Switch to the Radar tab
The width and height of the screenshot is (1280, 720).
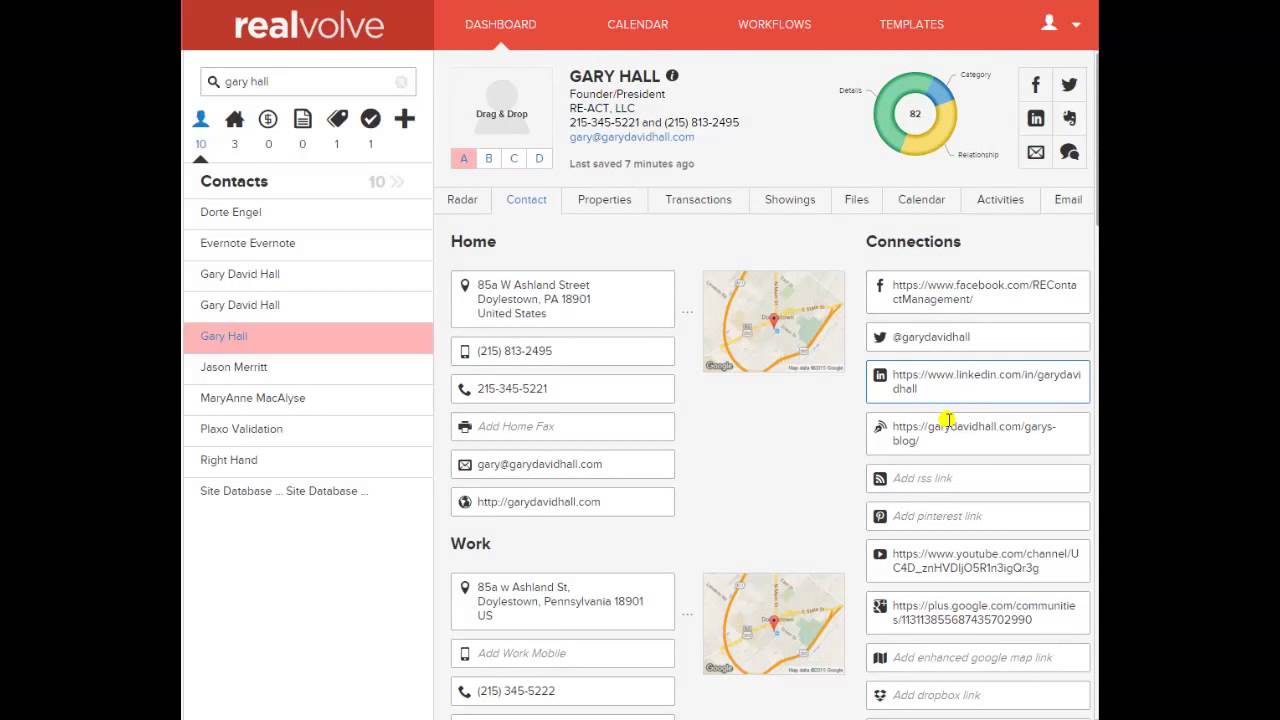pos(462,200)
